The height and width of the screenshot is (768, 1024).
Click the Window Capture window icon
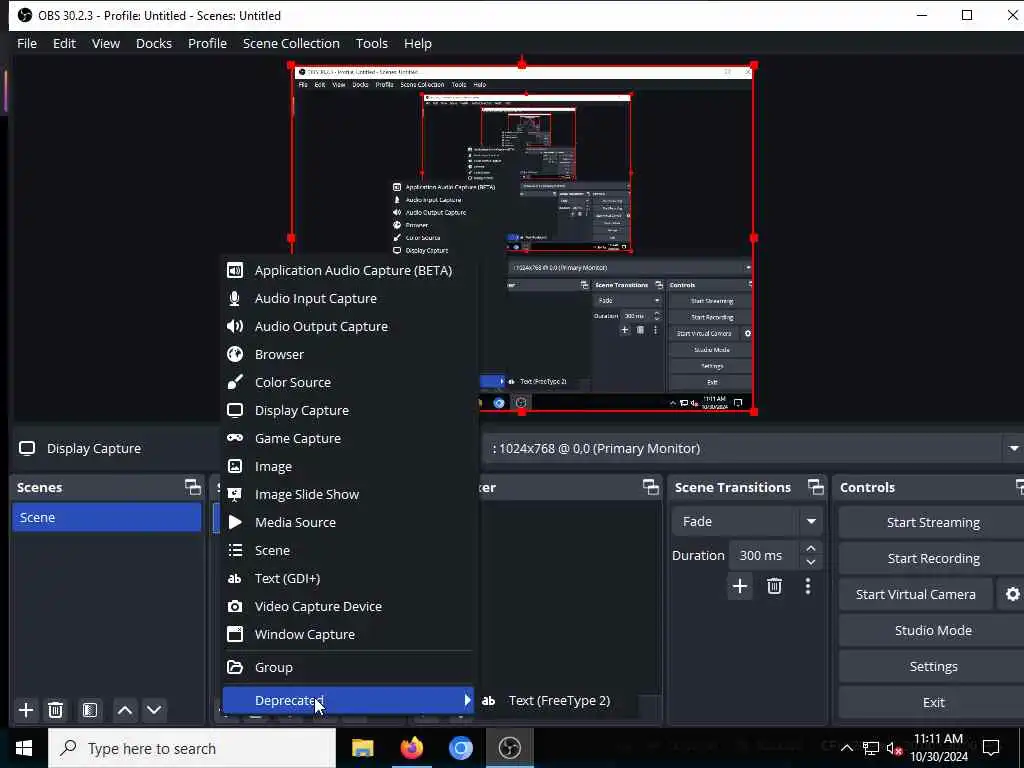pos(234,635)
